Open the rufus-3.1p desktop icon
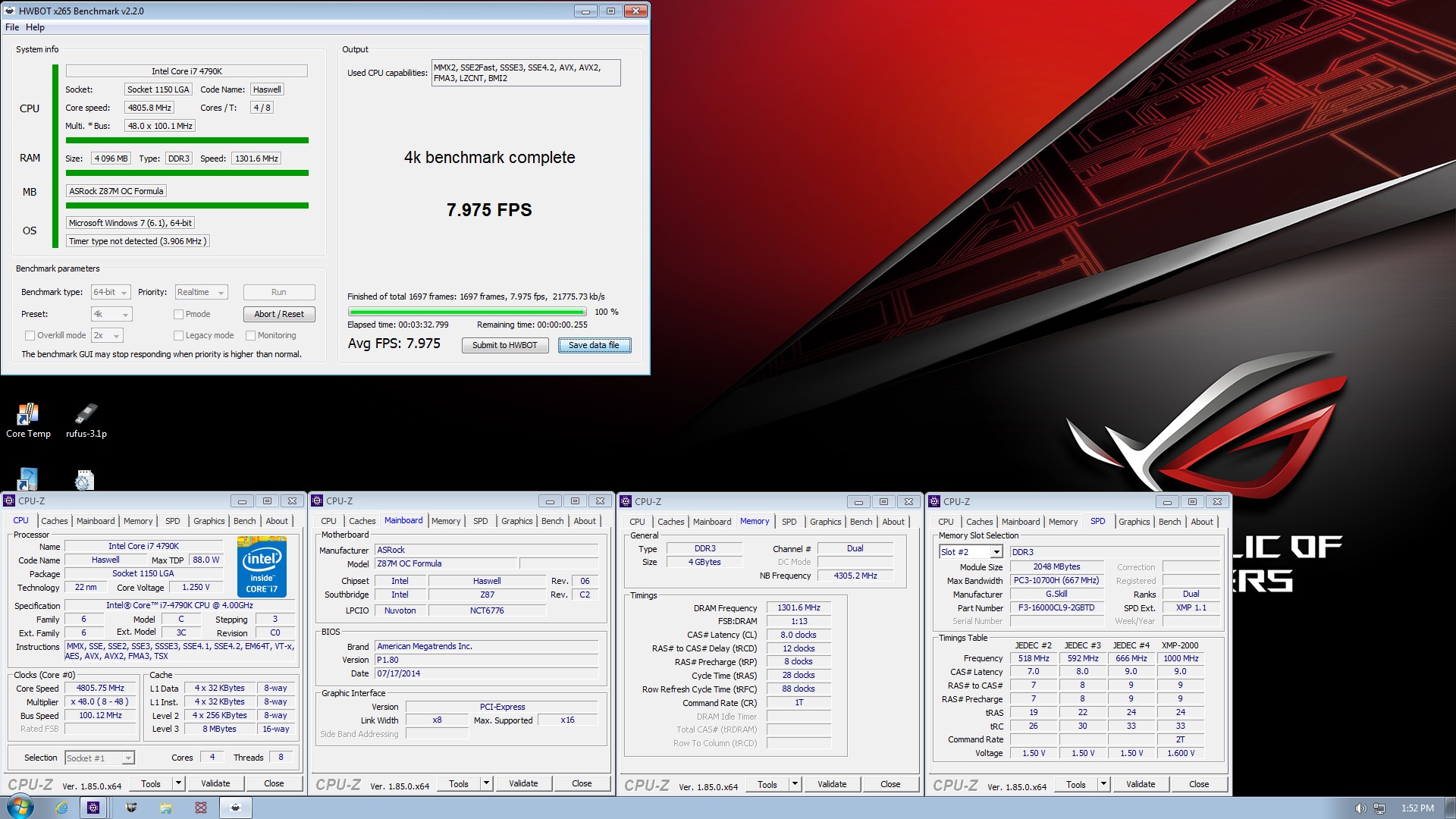This screenshot has height=819, width=1456. click(86, 420)
